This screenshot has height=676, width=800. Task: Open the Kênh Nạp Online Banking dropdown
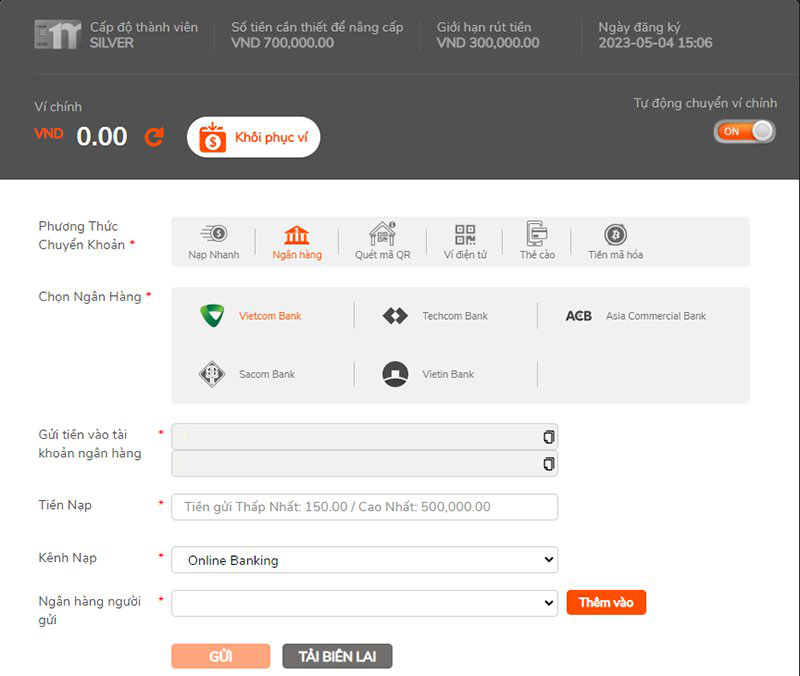tap(364, 560)
